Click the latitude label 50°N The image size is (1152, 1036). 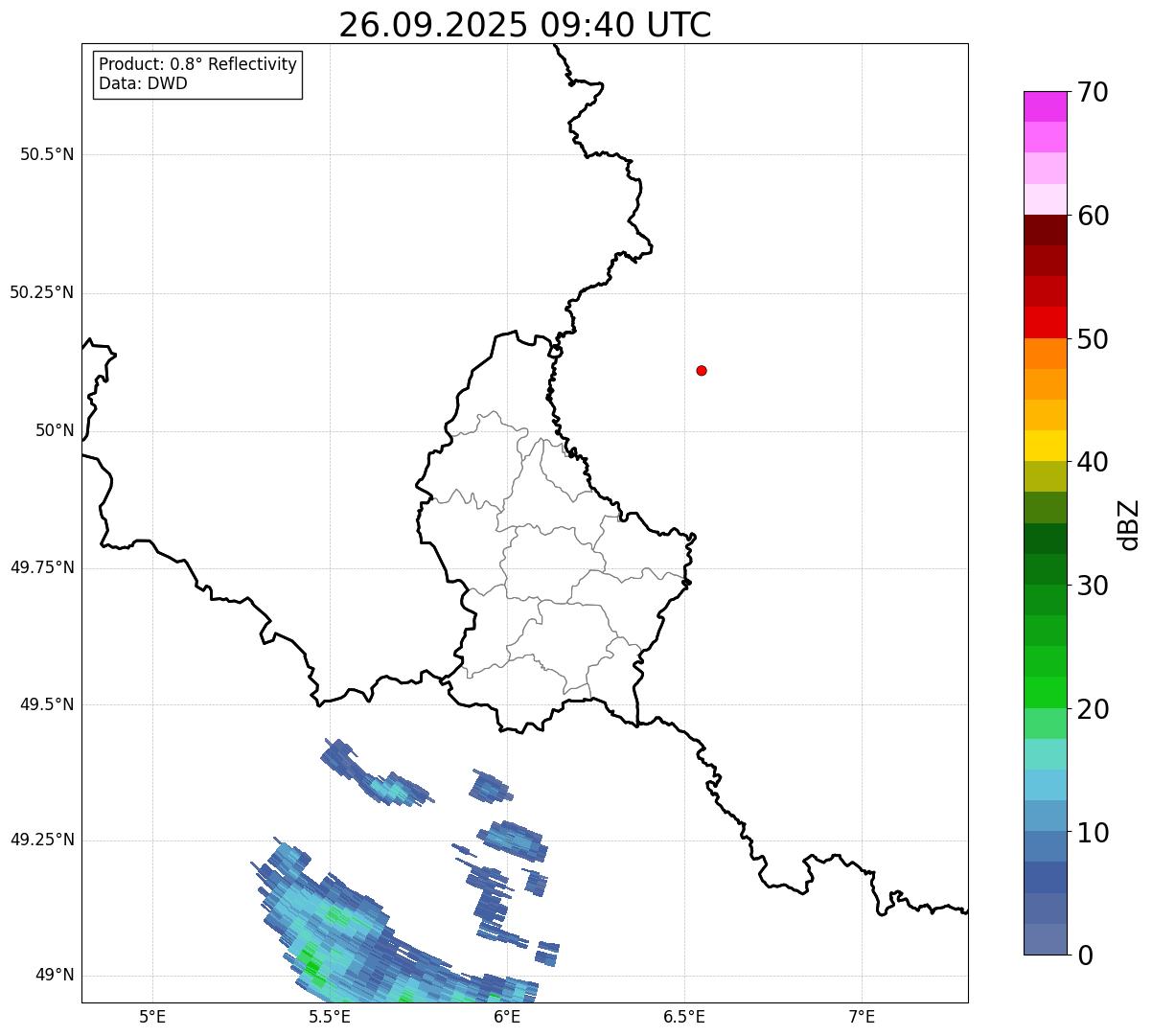55,430
